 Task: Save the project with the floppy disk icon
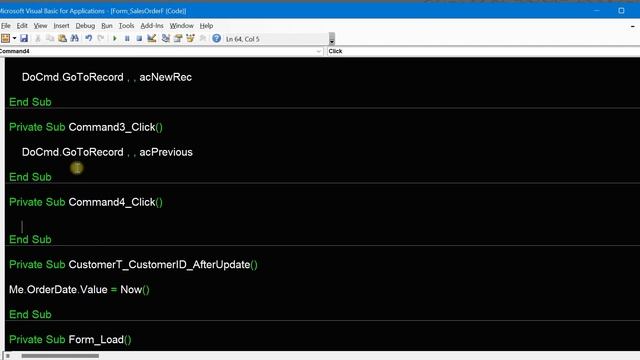(24, 38)
